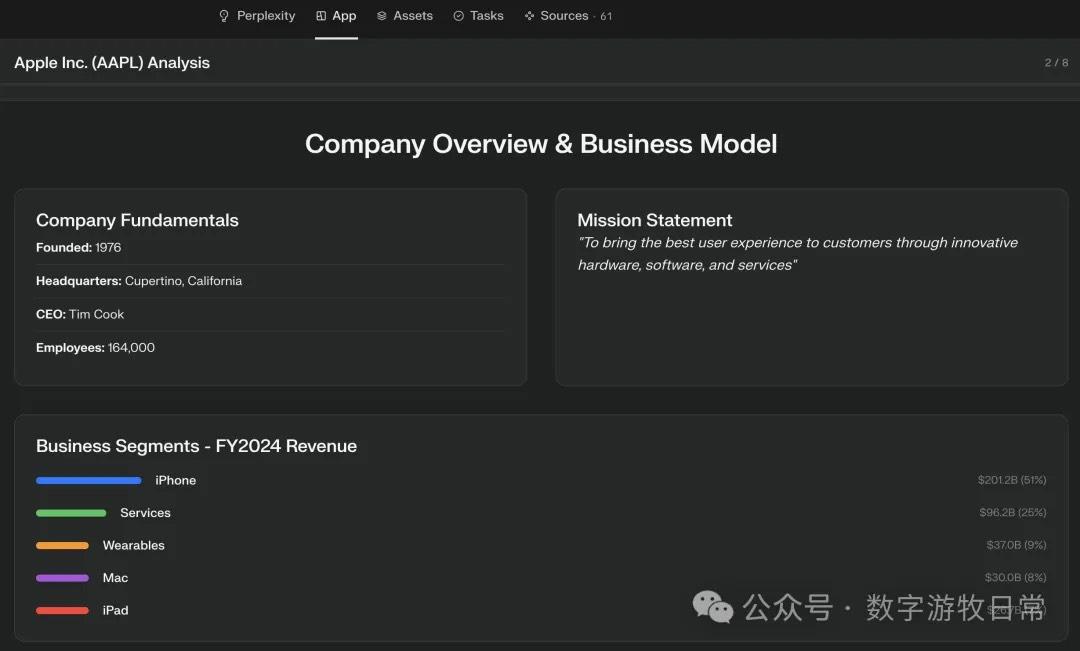Click the Sources sparkle icon
Viewport: 1080px width, 651px height.
tap(529, 16)
